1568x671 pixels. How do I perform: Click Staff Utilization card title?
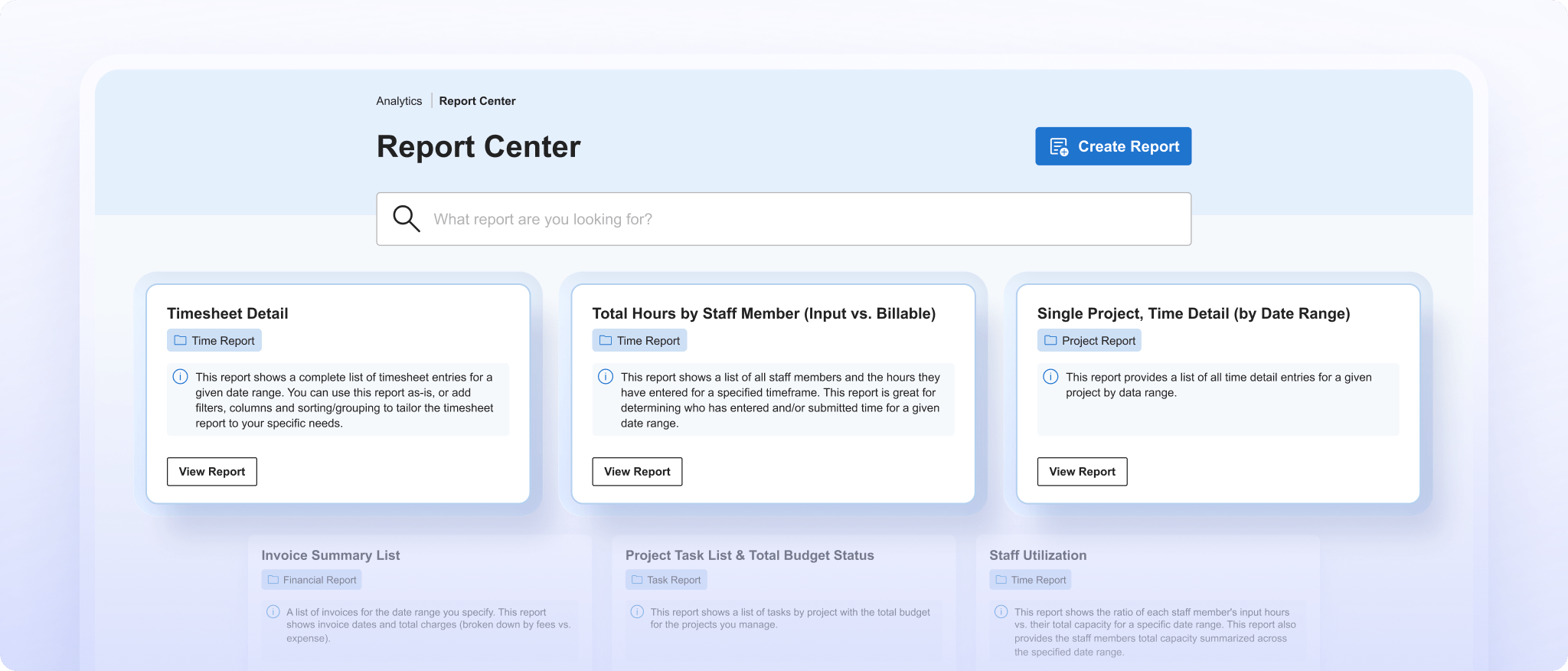coord(1037,555)
